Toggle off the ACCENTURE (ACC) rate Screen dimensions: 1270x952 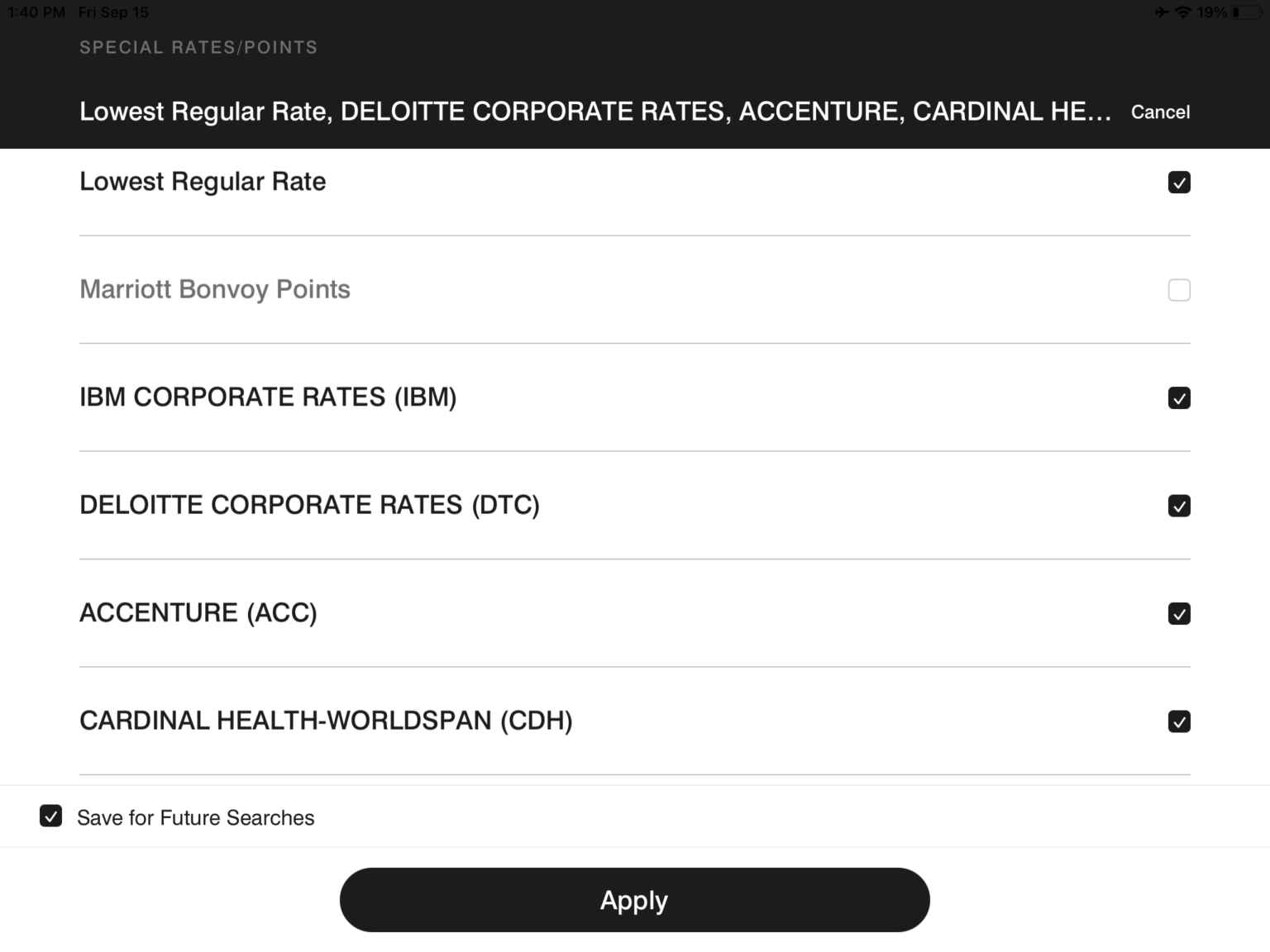pyautogui.click(x=1180, y=613)
